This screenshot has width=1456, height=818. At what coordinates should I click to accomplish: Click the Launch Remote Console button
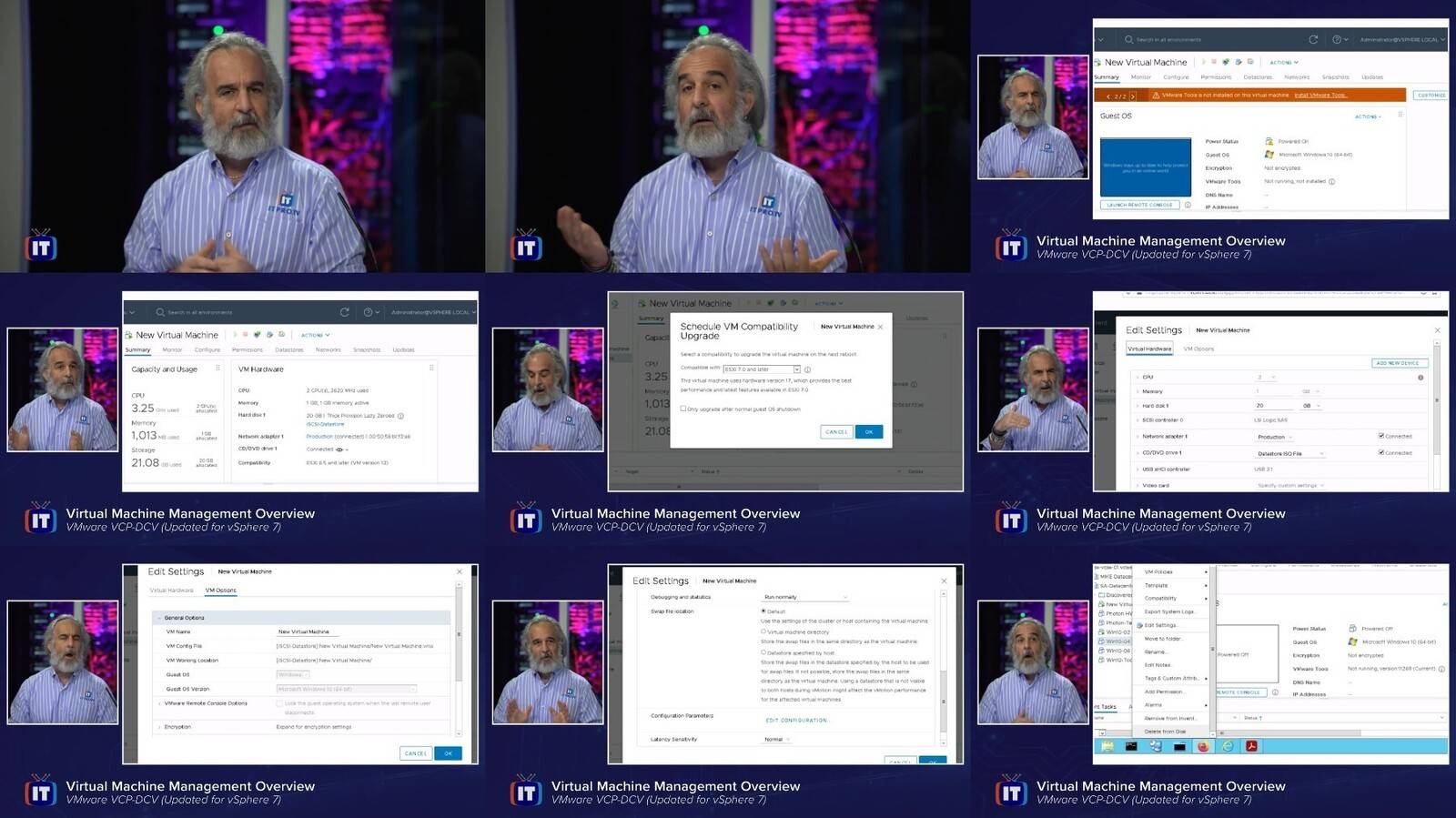pyautogui.click(x=1140, y=205)
